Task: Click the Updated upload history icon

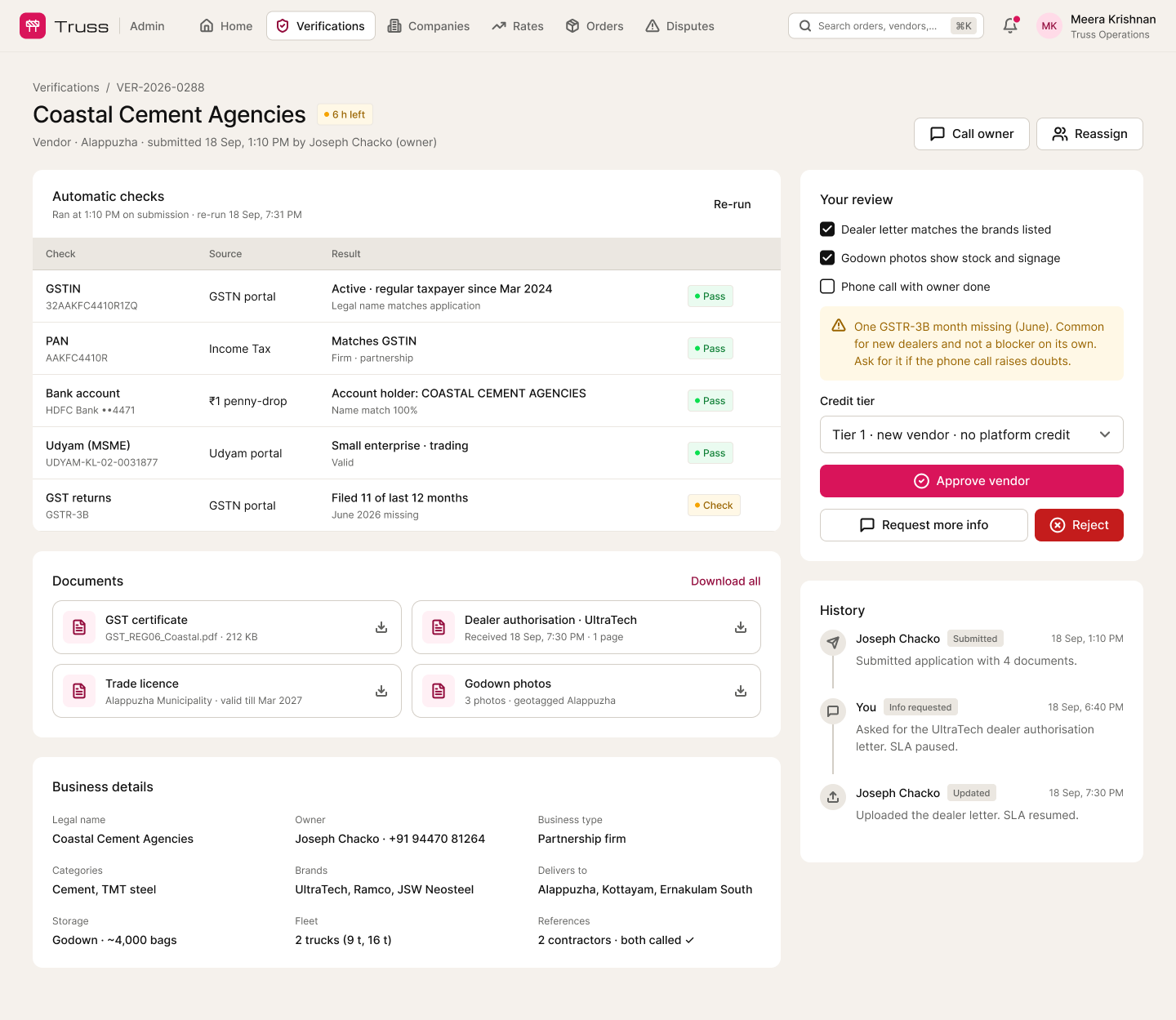Action: [833, 797]
